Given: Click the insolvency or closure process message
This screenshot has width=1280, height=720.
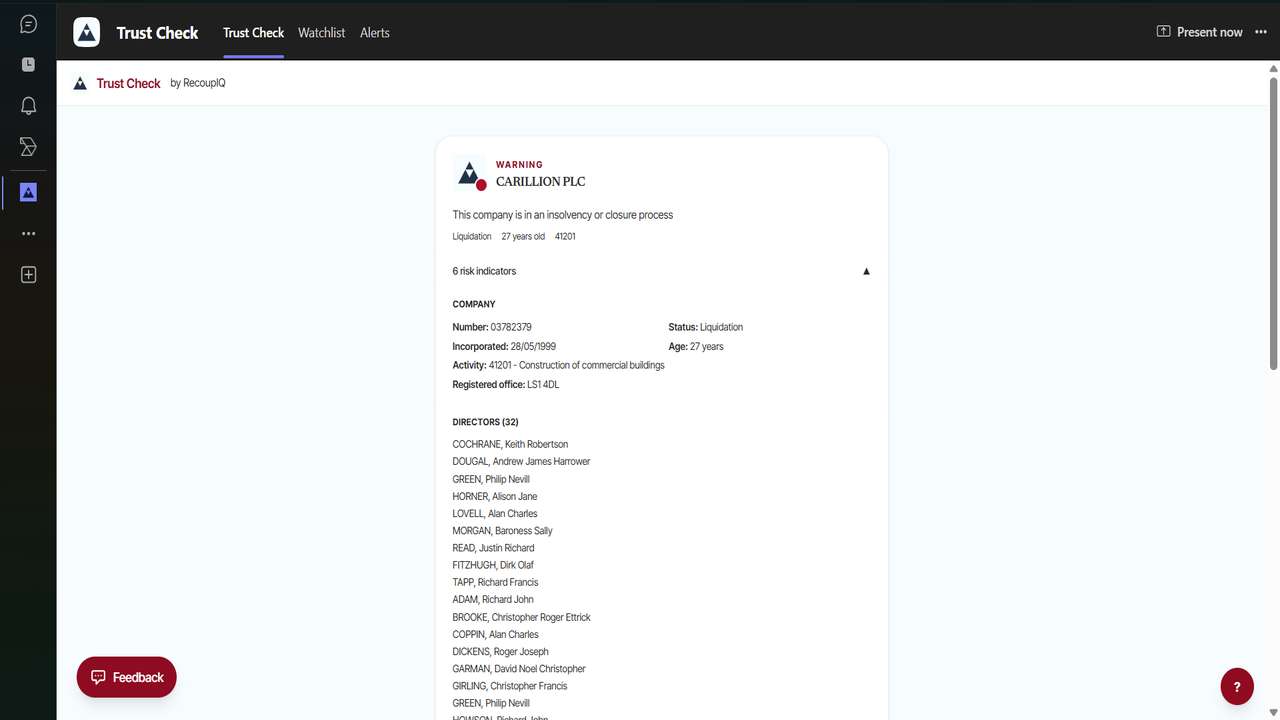Looking at the screenshot, I should [563, 215].
